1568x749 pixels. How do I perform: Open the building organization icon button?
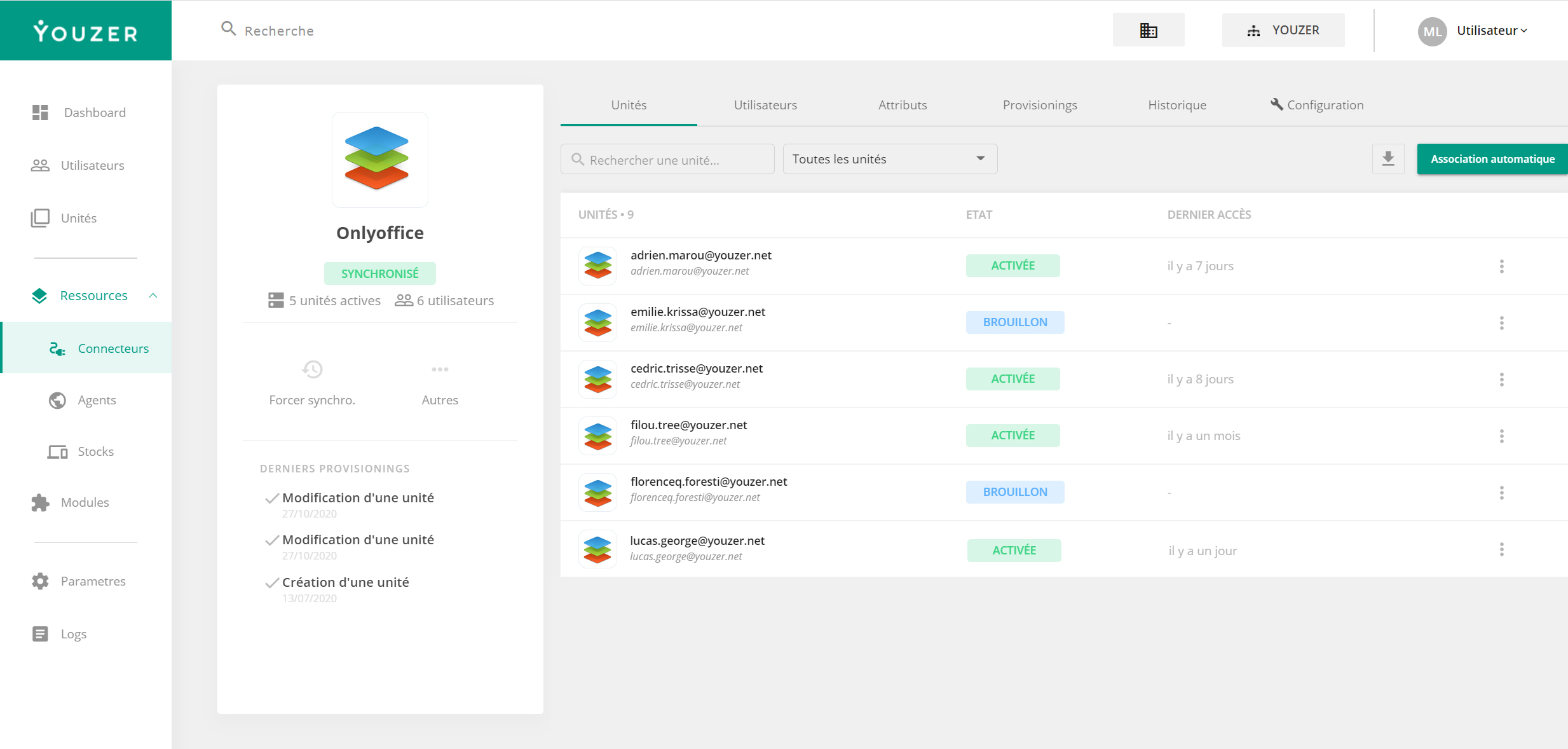pyautogui.click(x=1148, y=30)
